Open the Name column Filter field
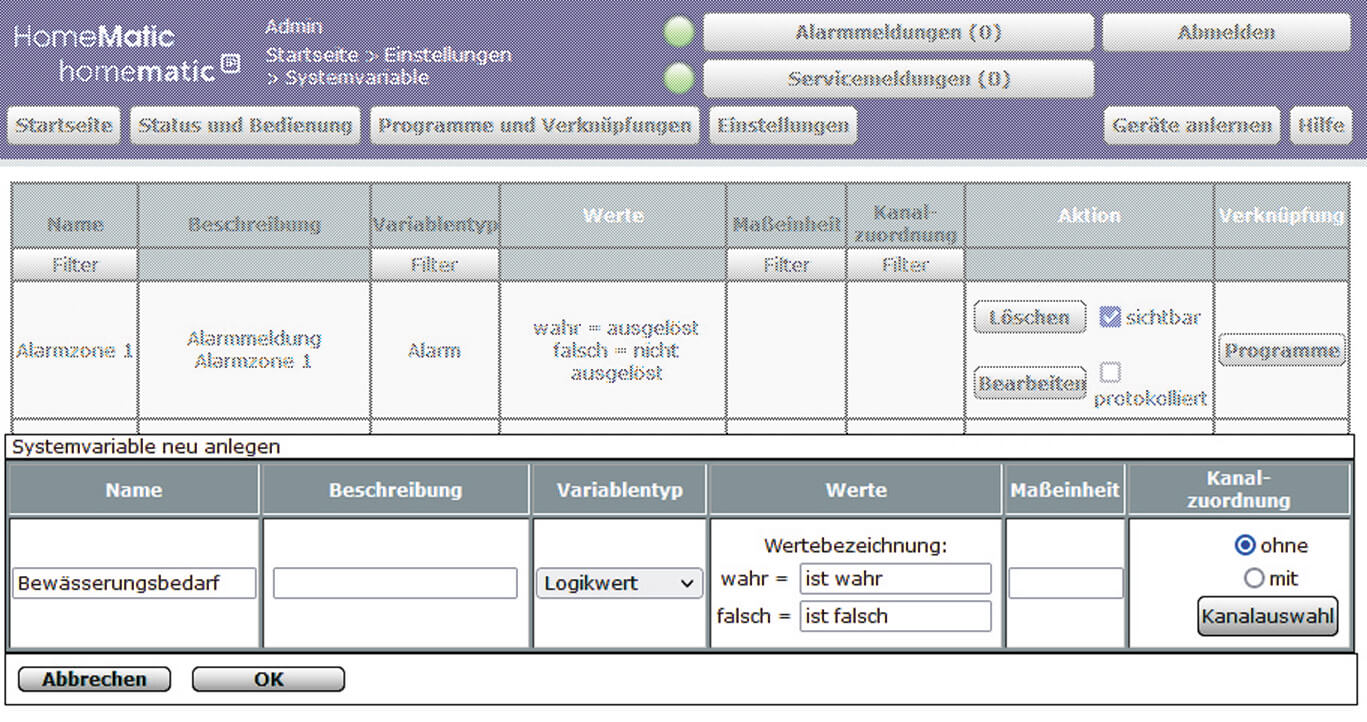 click(74, 264)
